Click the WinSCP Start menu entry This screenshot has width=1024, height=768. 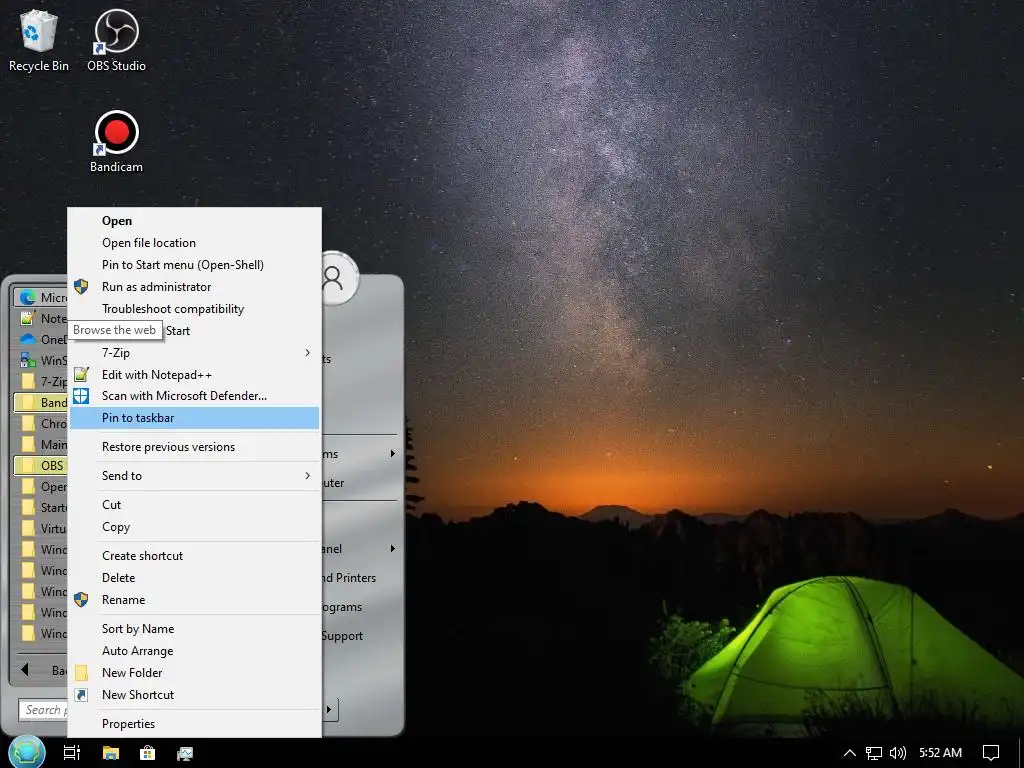click(40, 360)
